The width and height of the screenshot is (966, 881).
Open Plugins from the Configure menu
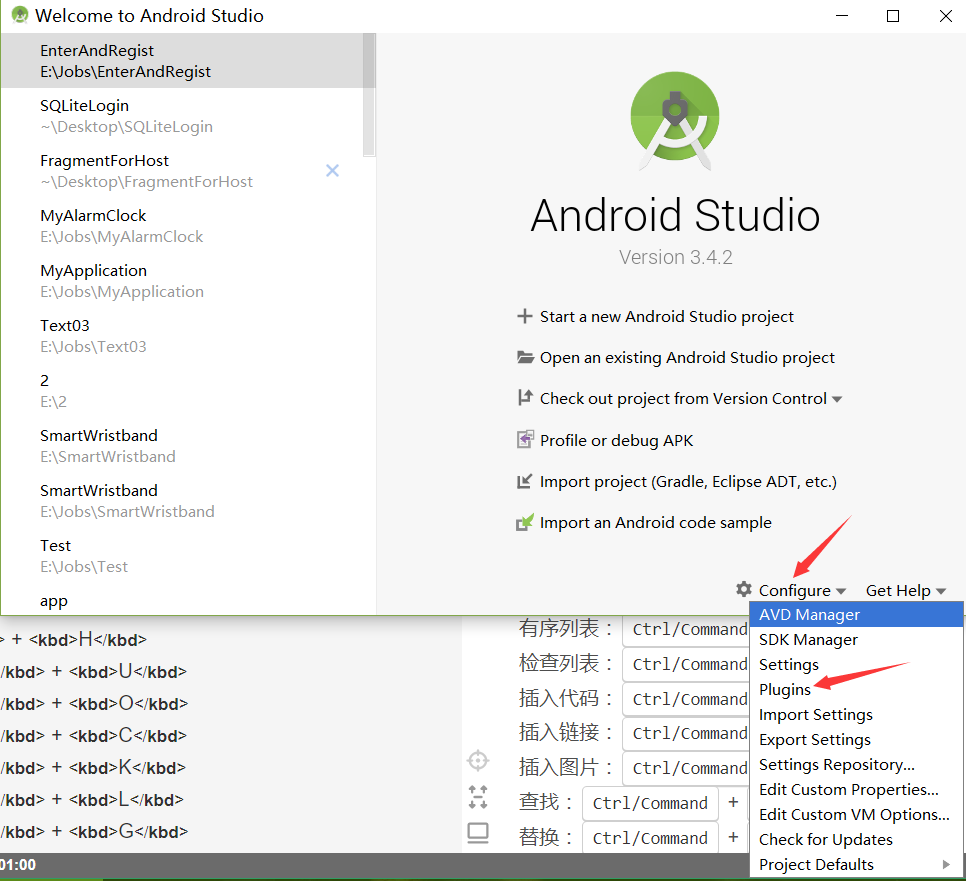[x=856, y=689]
